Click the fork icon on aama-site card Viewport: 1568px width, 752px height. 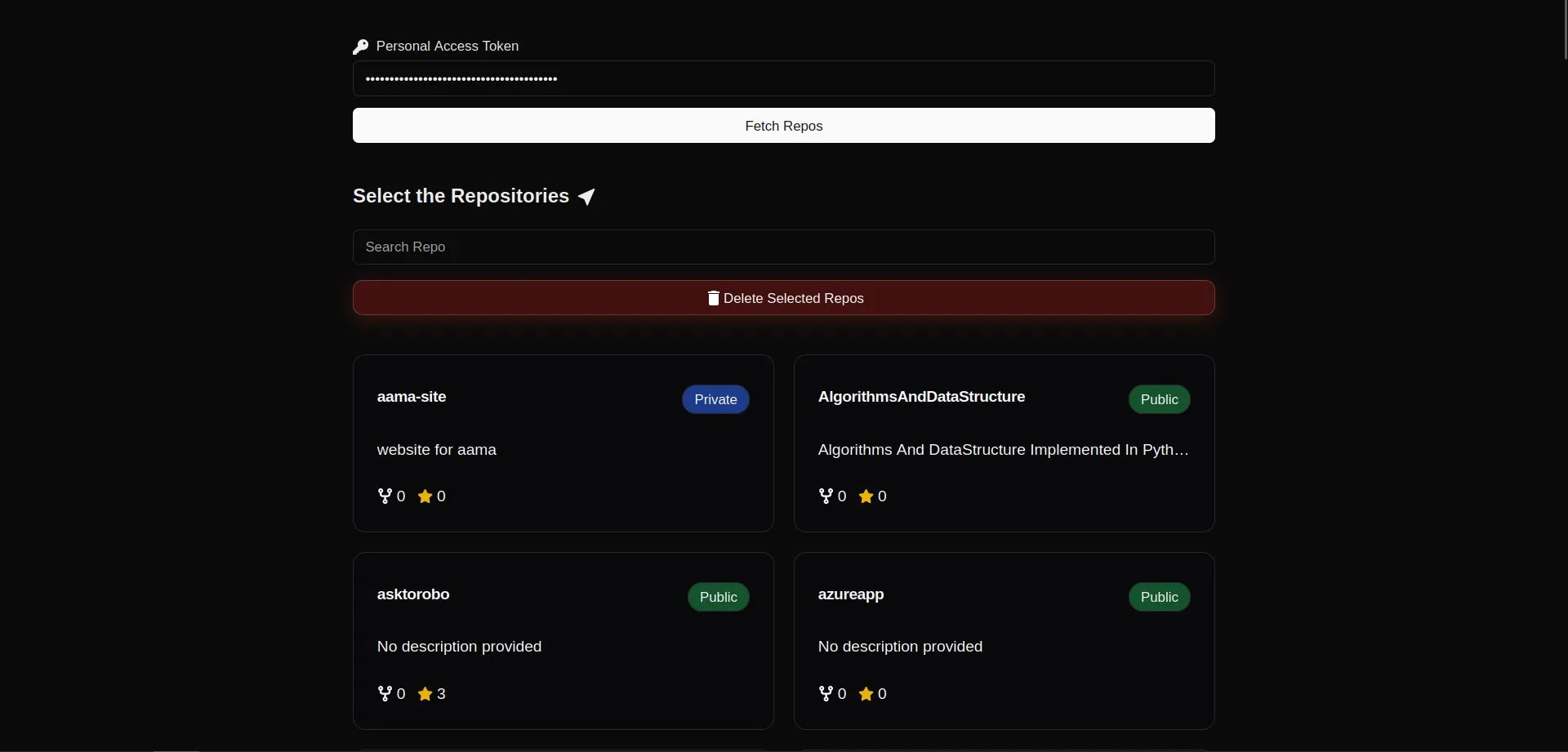(385, 496)
